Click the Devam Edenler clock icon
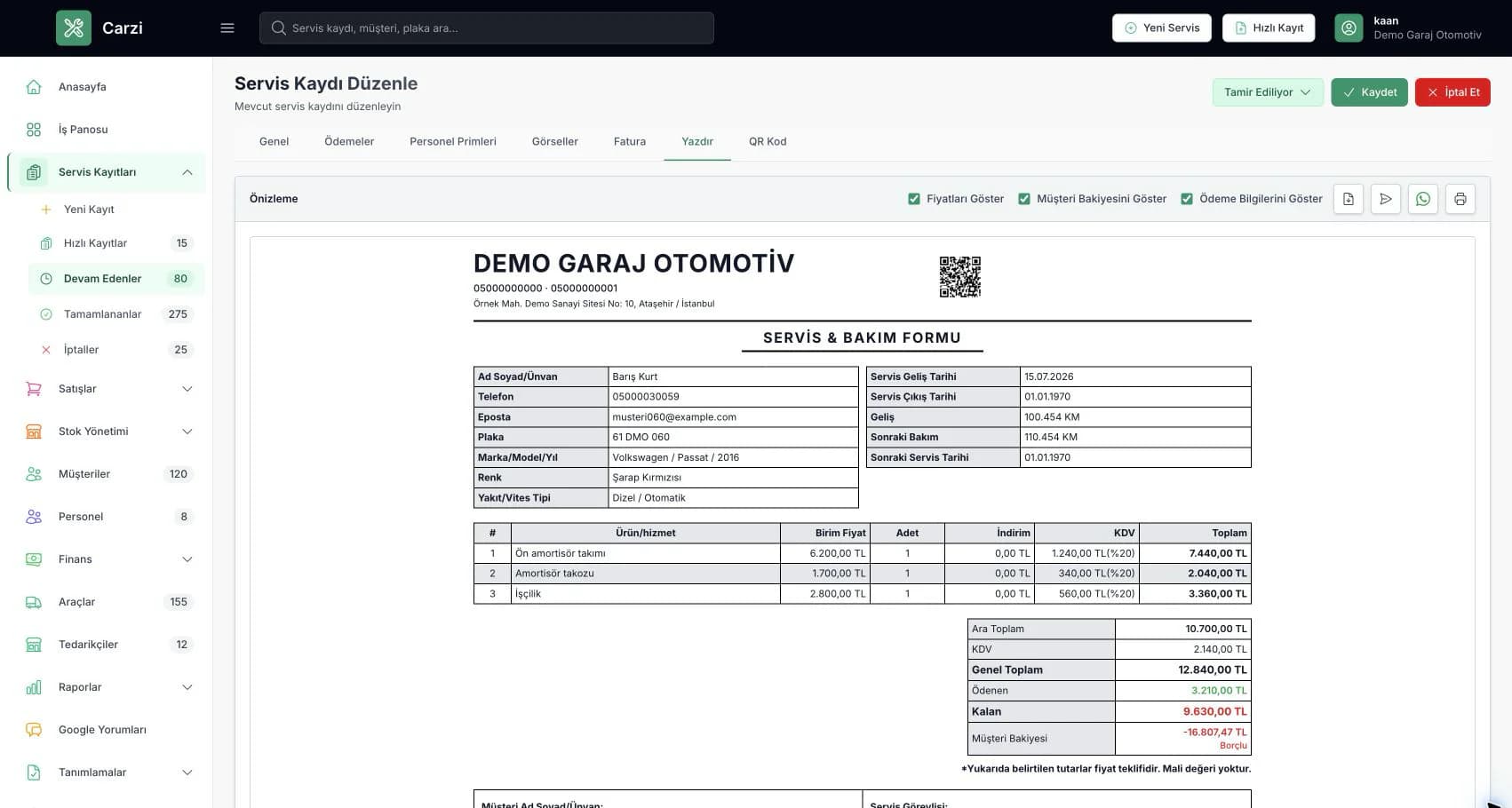The image size is (1512, 808). [x=46, y=279]
